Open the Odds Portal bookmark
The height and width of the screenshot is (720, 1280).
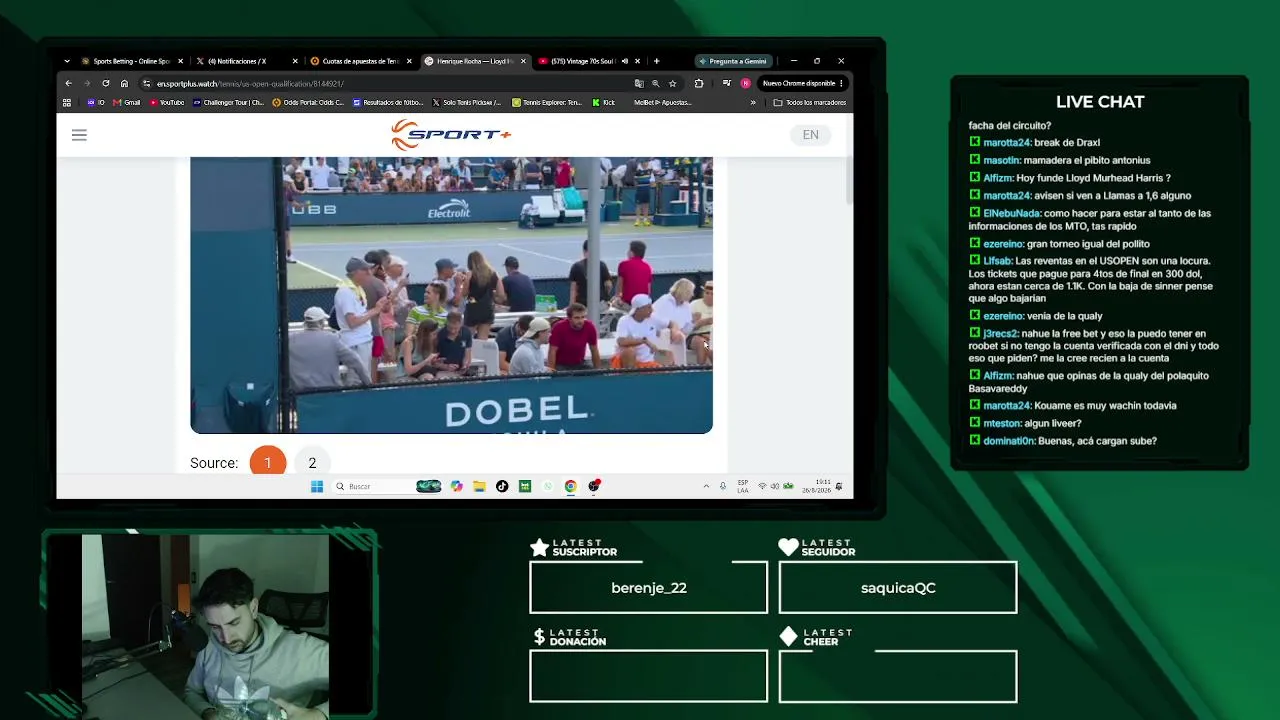click(309, 102)
